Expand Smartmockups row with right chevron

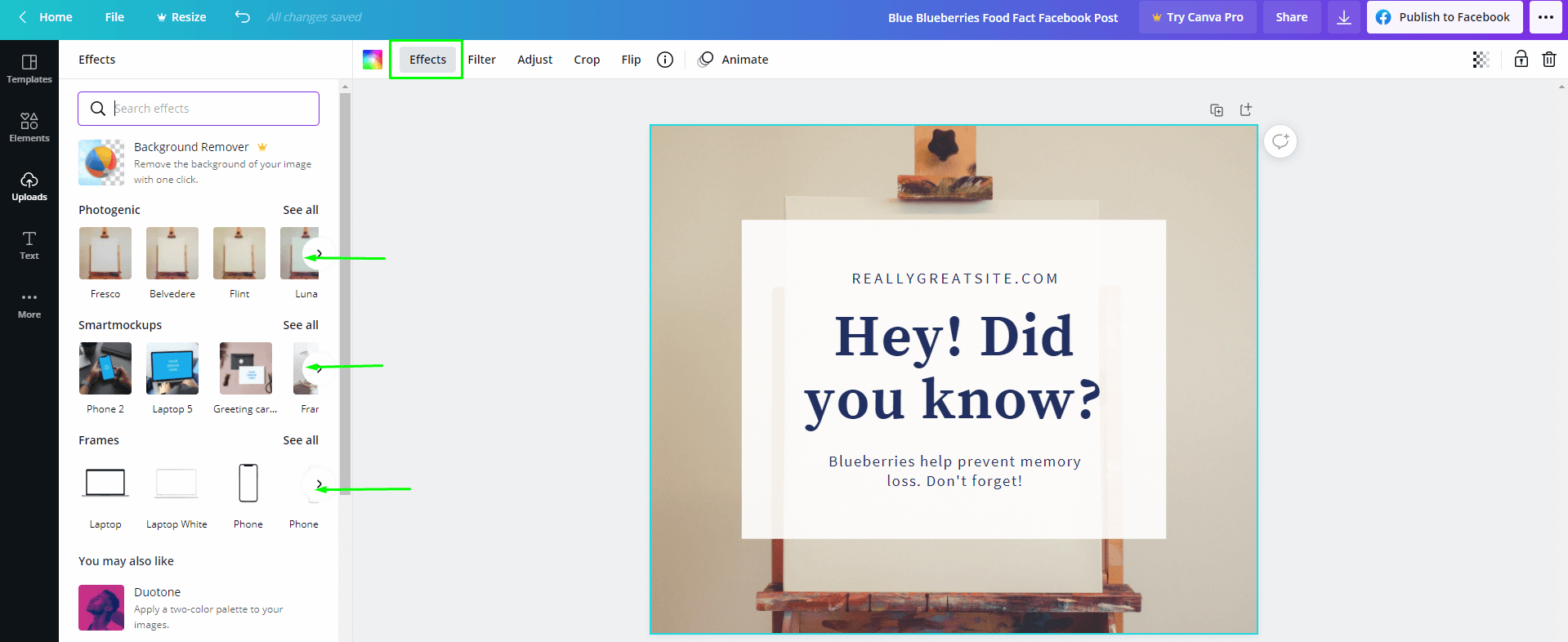click(318, 368)
